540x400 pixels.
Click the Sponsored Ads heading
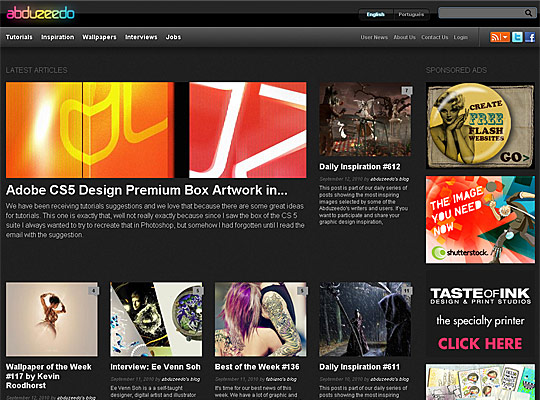(456, 70)
